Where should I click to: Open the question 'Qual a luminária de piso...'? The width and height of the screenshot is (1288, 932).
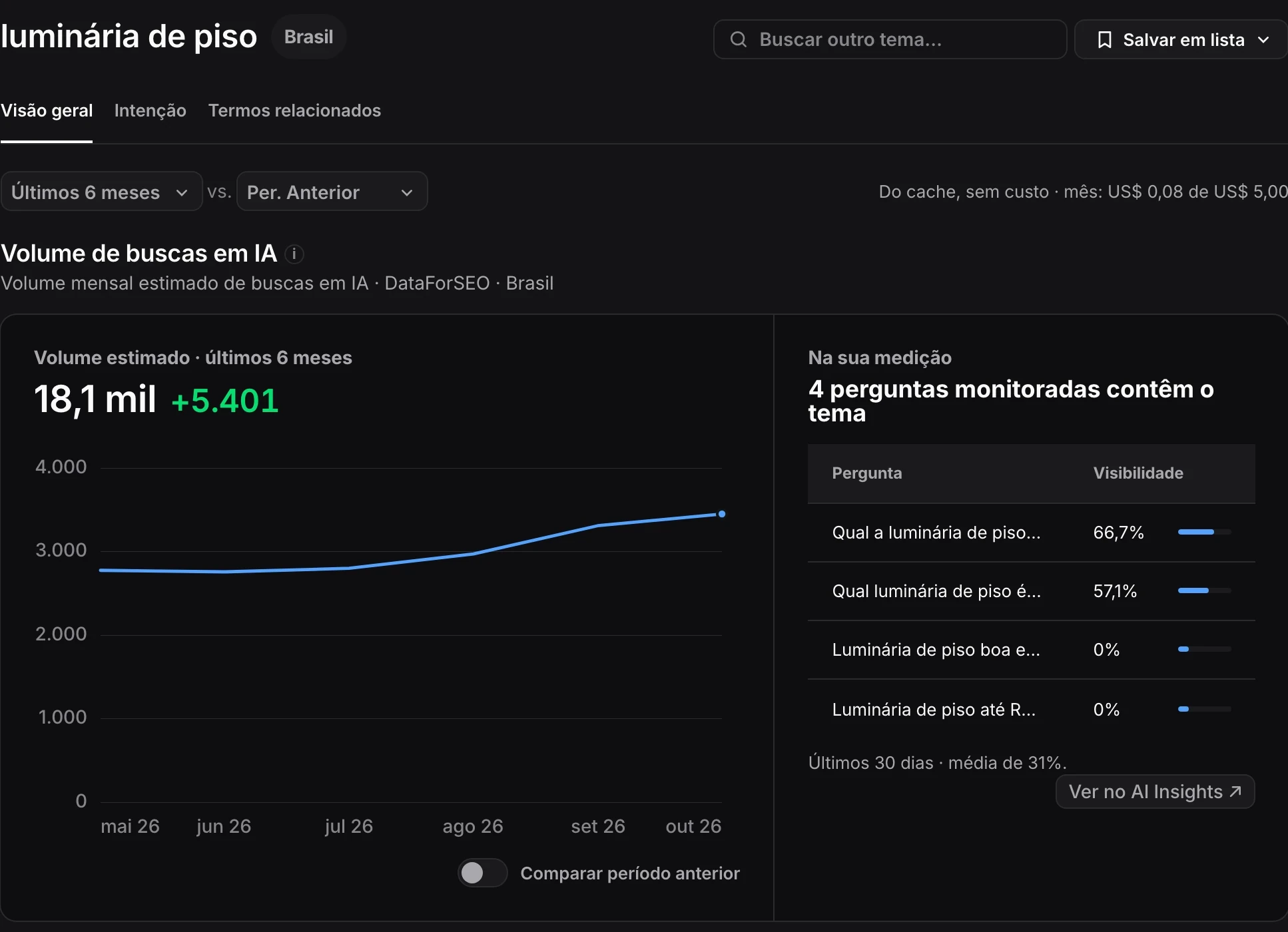(x=936, y=533)
